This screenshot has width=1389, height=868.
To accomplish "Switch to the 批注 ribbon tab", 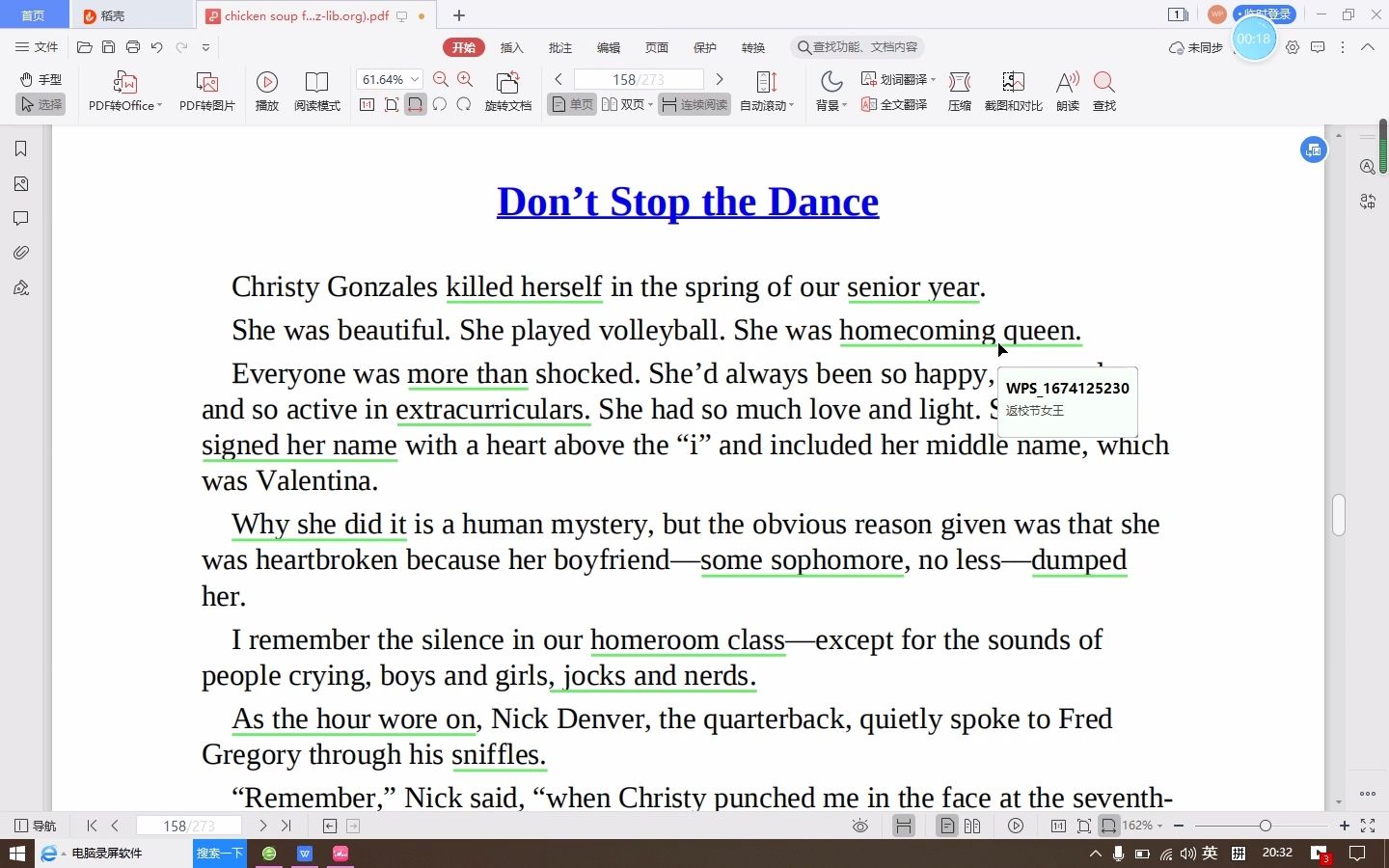I will [x=560, y=47].
